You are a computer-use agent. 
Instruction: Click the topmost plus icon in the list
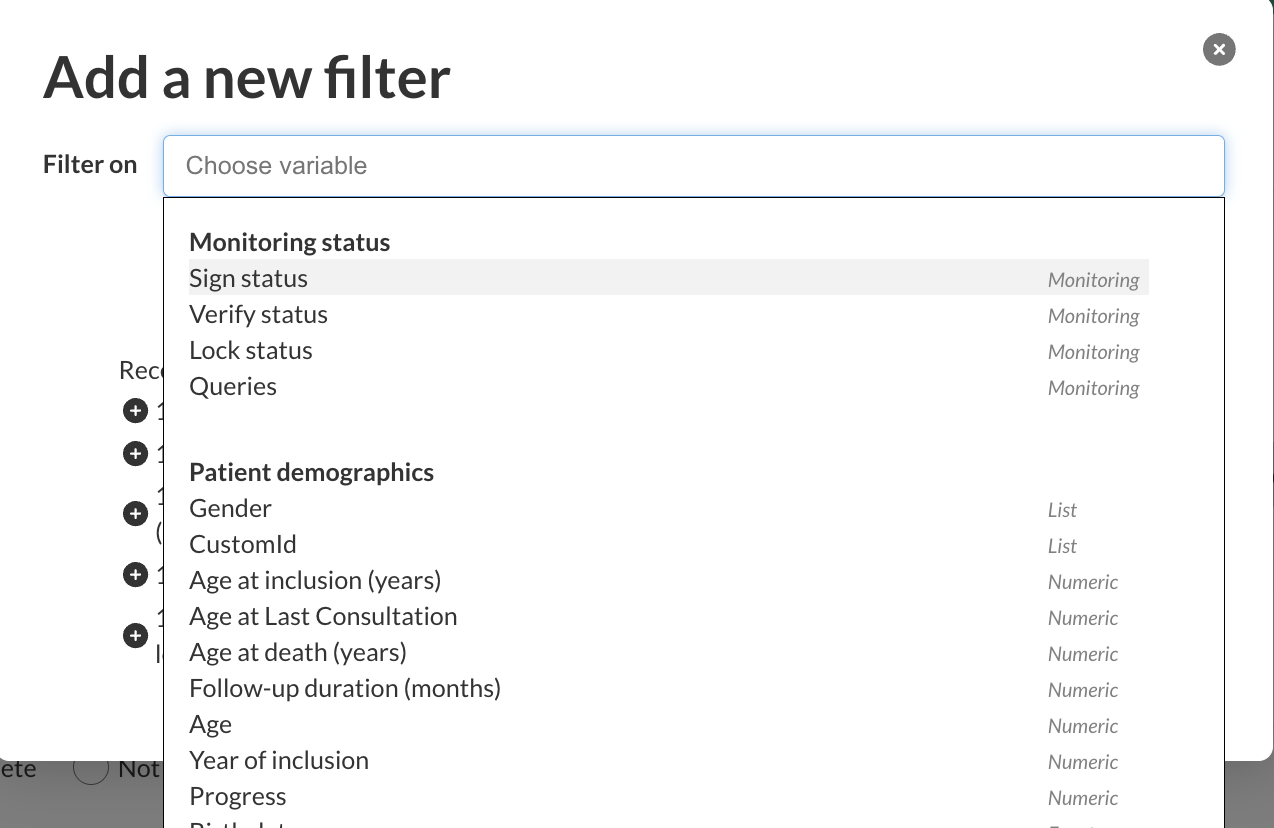135,410
